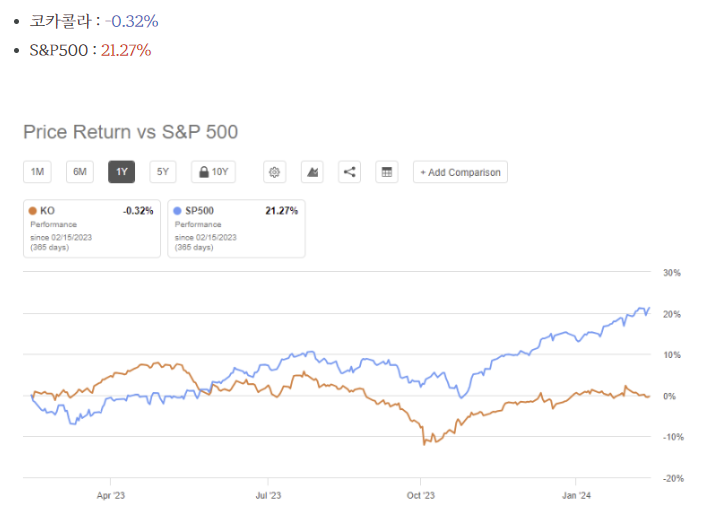Click the Add Comparison button

pos(460,172)
